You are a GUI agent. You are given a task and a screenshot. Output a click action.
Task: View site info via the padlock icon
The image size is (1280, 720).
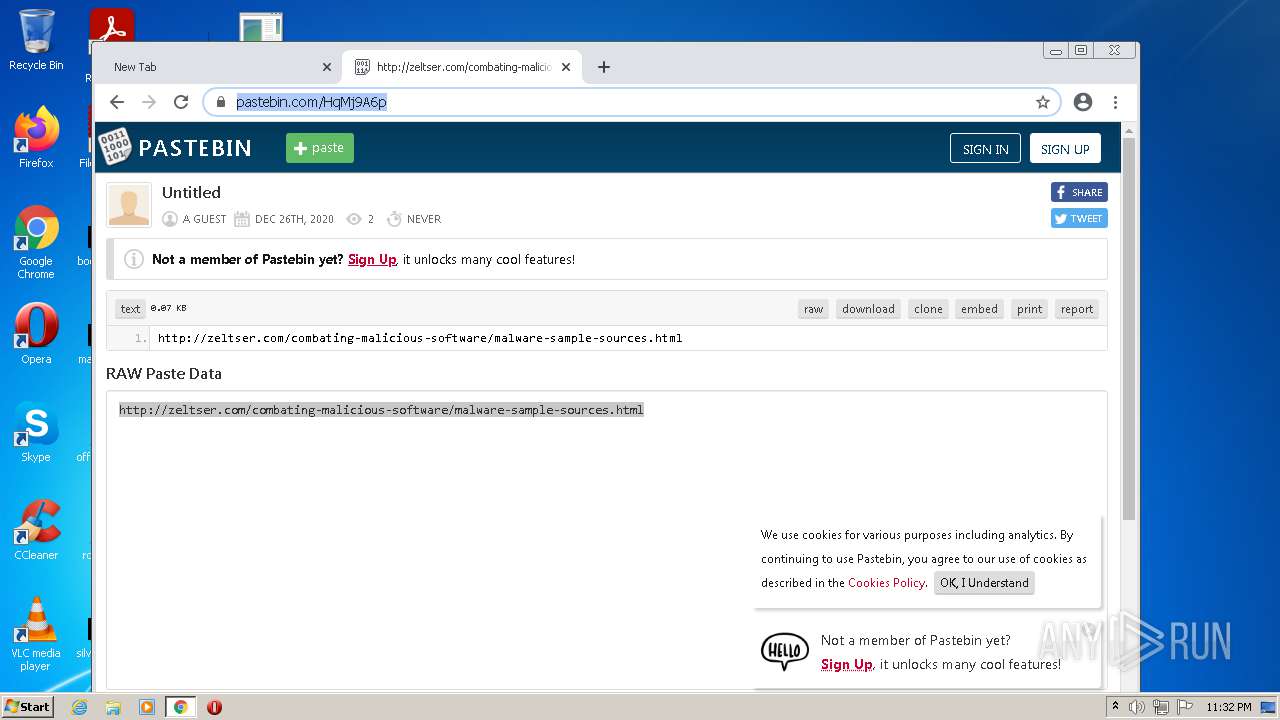(x=220, y=101)
